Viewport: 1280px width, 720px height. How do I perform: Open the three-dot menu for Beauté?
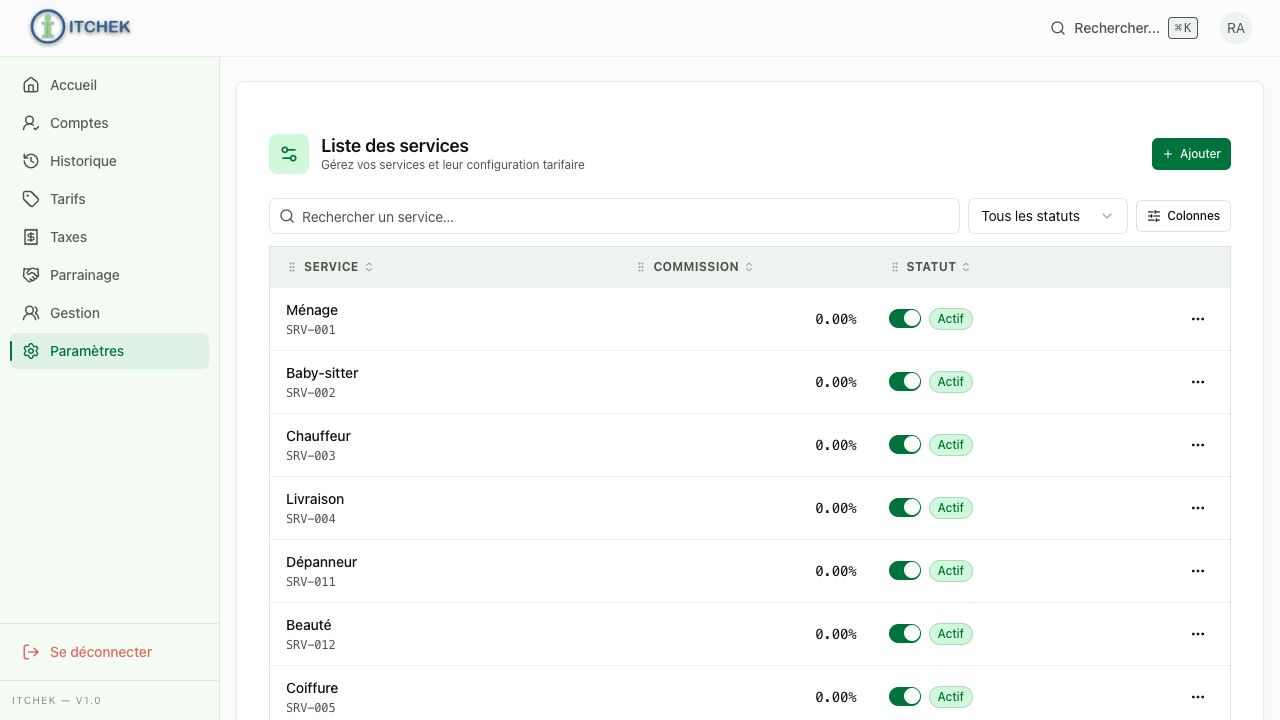[x=1198, y=634]
